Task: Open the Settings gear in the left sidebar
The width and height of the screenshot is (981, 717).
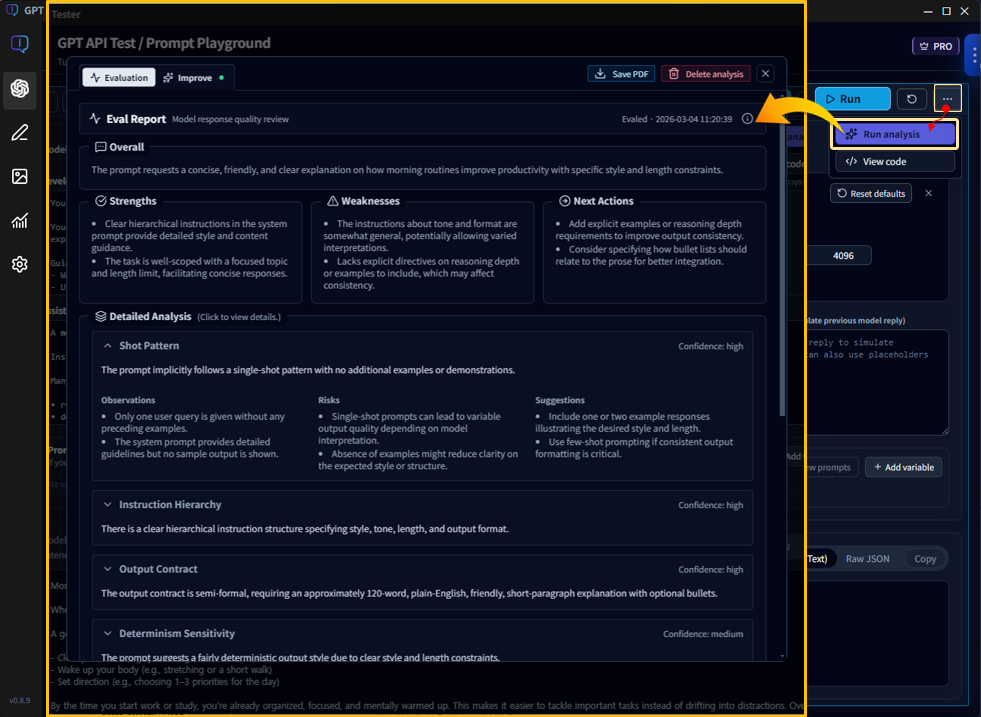Action: (x=20, y=263)
